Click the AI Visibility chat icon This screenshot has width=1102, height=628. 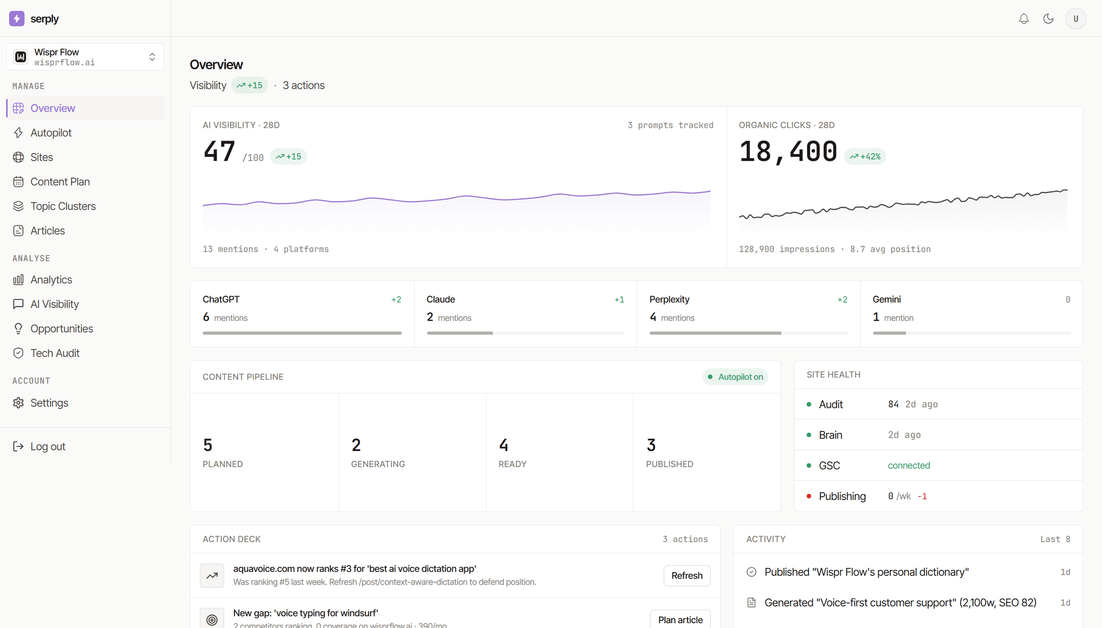[18, 304]
